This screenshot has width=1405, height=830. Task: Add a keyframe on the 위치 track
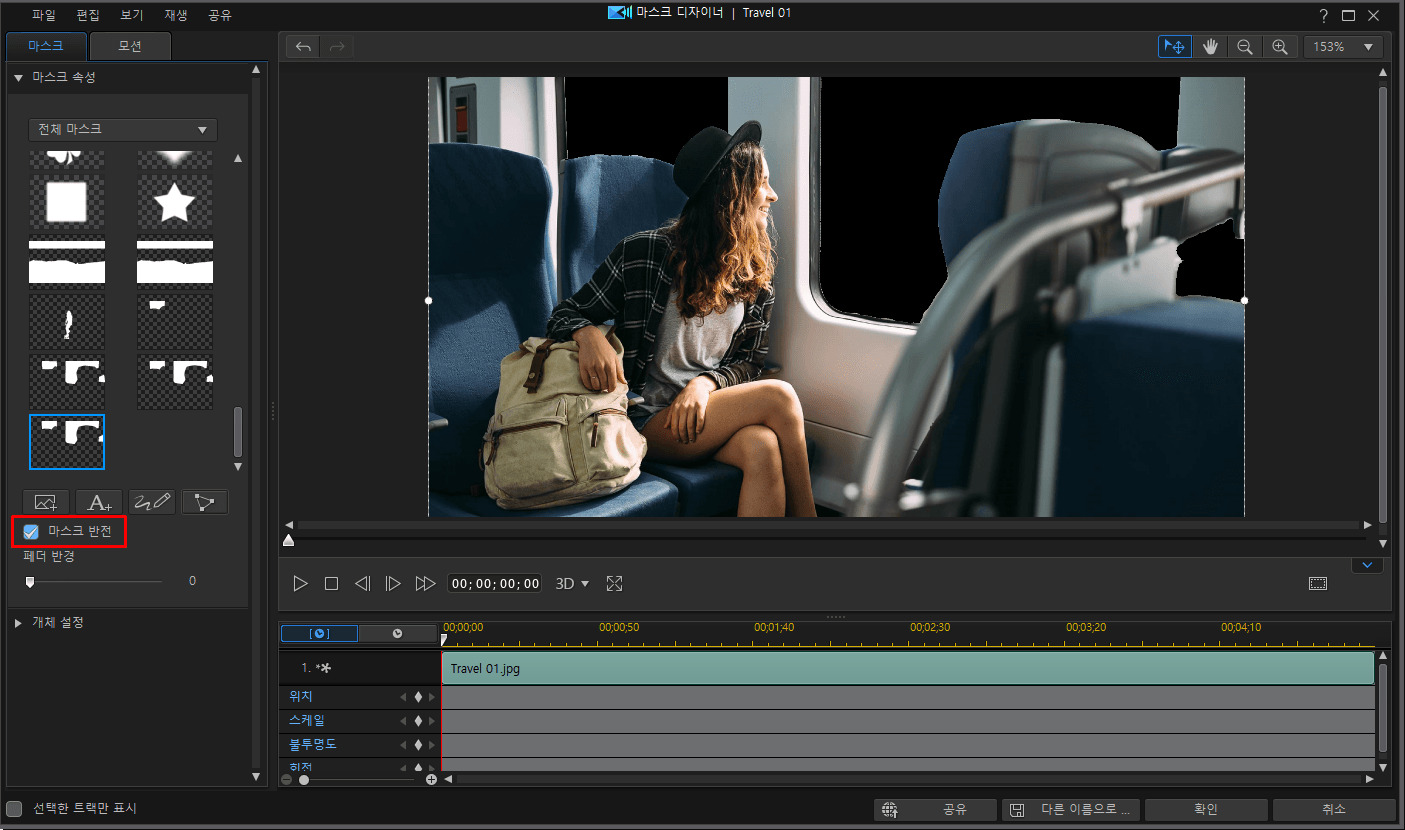418,697
